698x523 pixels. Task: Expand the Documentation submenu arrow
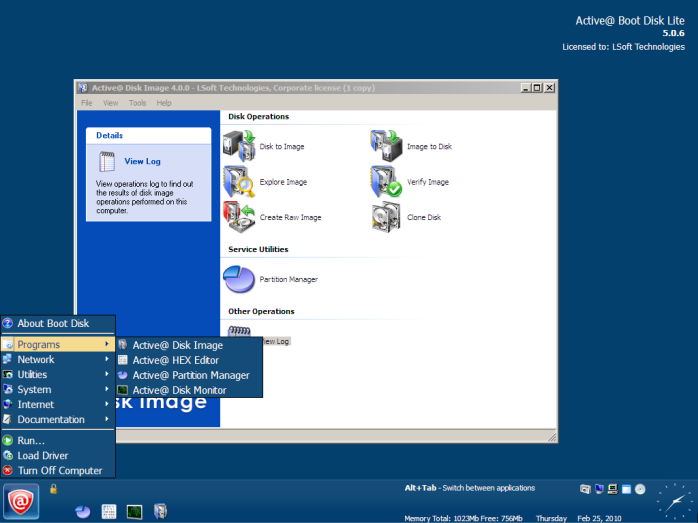pyautogui.click(x=107, y=419)
